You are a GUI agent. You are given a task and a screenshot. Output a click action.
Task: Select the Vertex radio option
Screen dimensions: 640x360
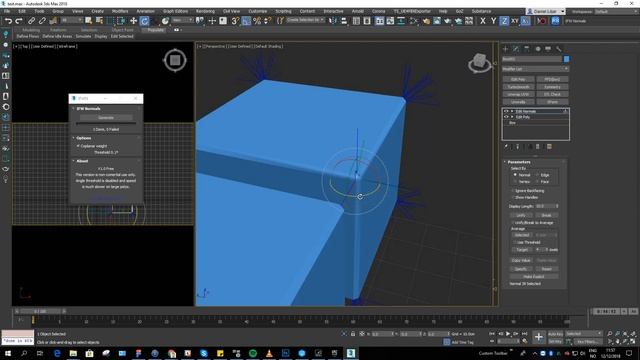pos(516,181)
